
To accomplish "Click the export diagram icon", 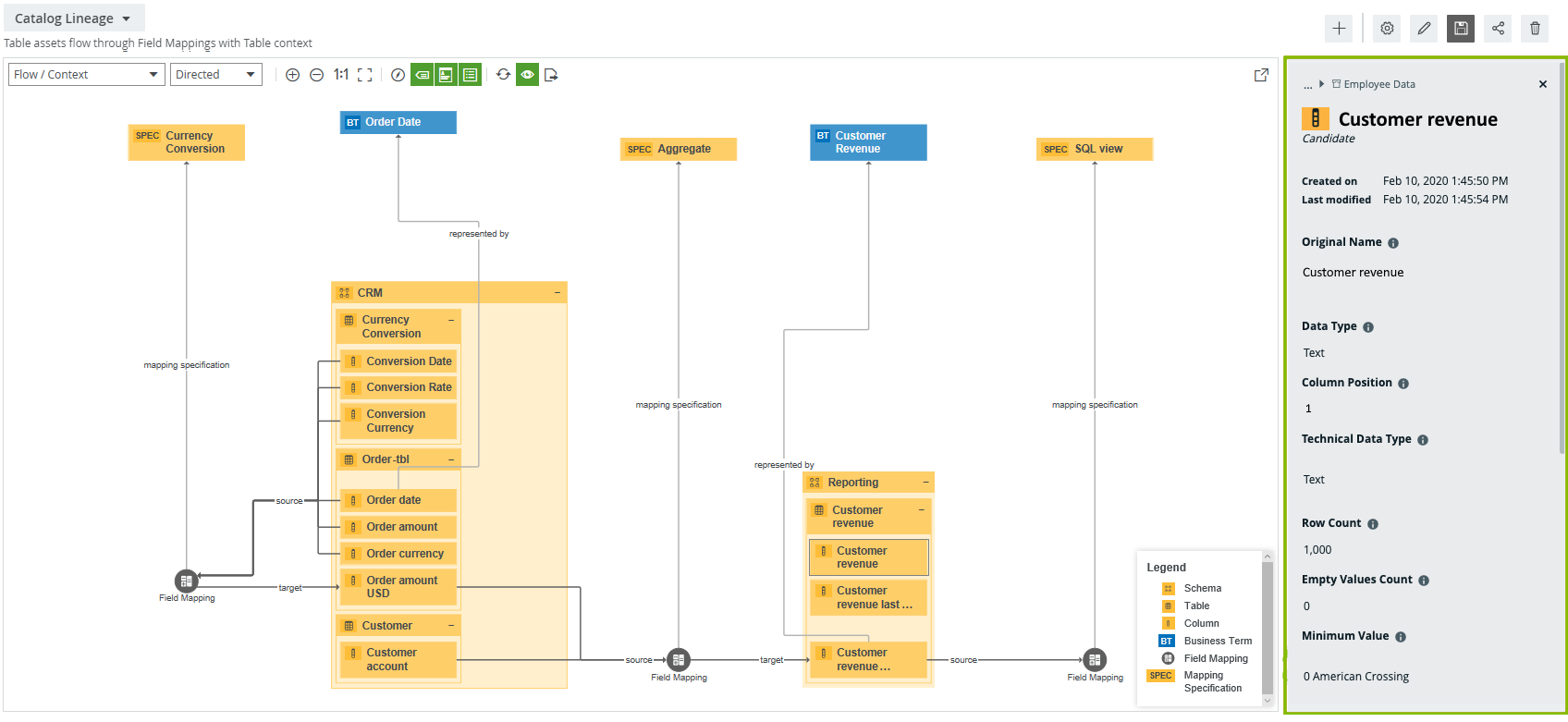I will (x=551, y=75).
